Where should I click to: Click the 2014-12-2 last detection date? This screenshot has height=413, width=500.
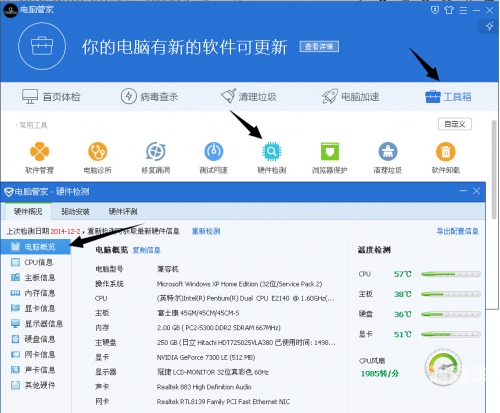[x=65, y=231]
